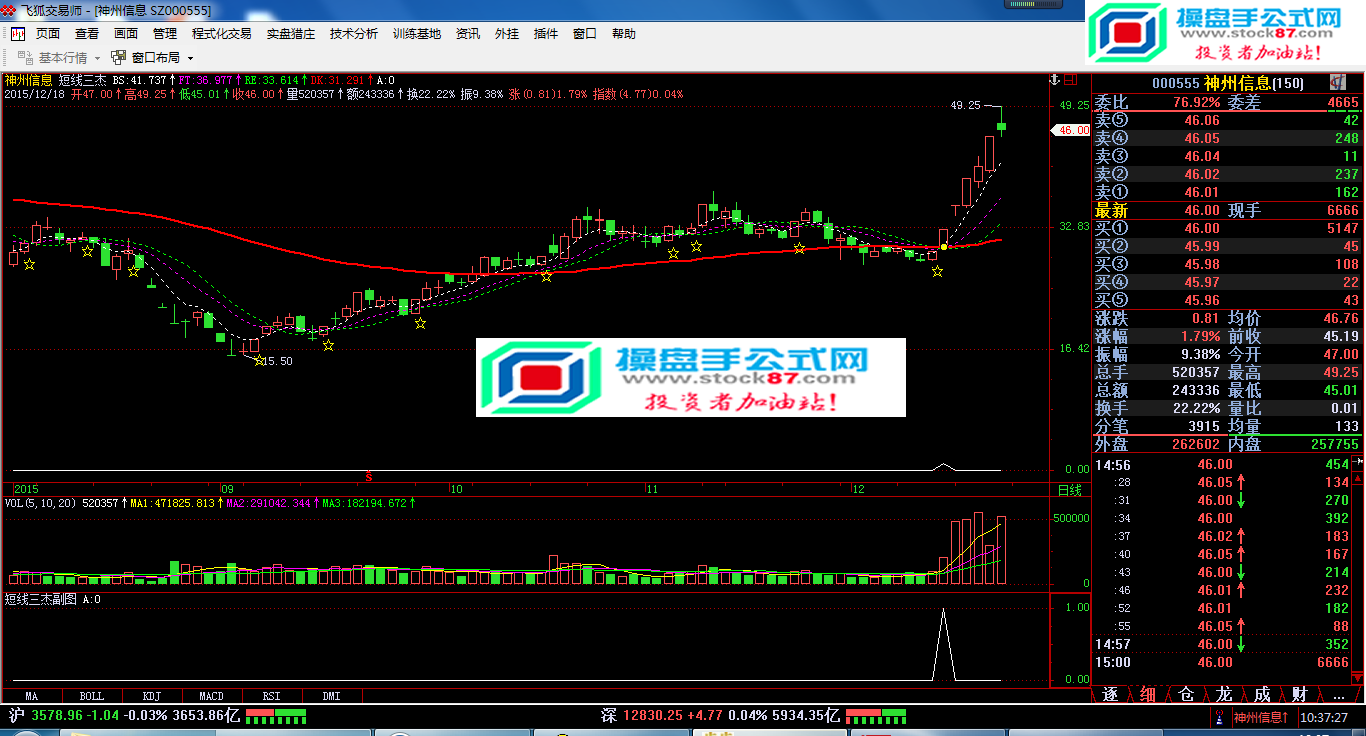
Task: Open the 技术分析 menu
Action: [354, 34]
